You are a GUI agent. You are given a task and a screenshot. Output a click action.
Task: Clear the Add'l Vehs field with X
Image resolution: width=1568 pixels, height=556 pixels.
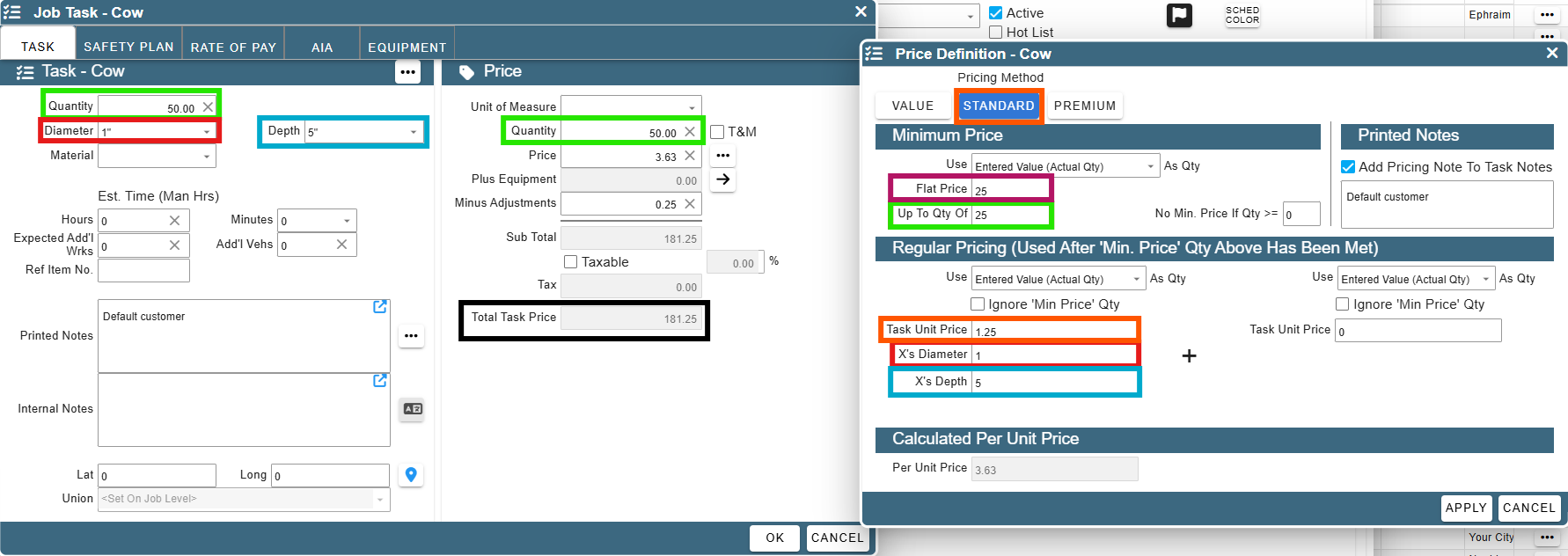pos(341,245)
